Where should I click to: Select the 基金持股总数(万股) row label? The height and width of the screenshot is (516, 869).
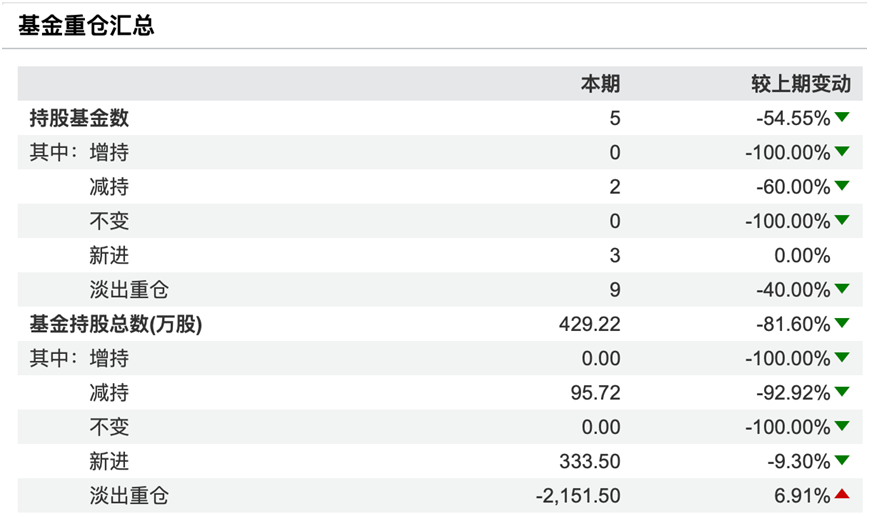point(116,324)
